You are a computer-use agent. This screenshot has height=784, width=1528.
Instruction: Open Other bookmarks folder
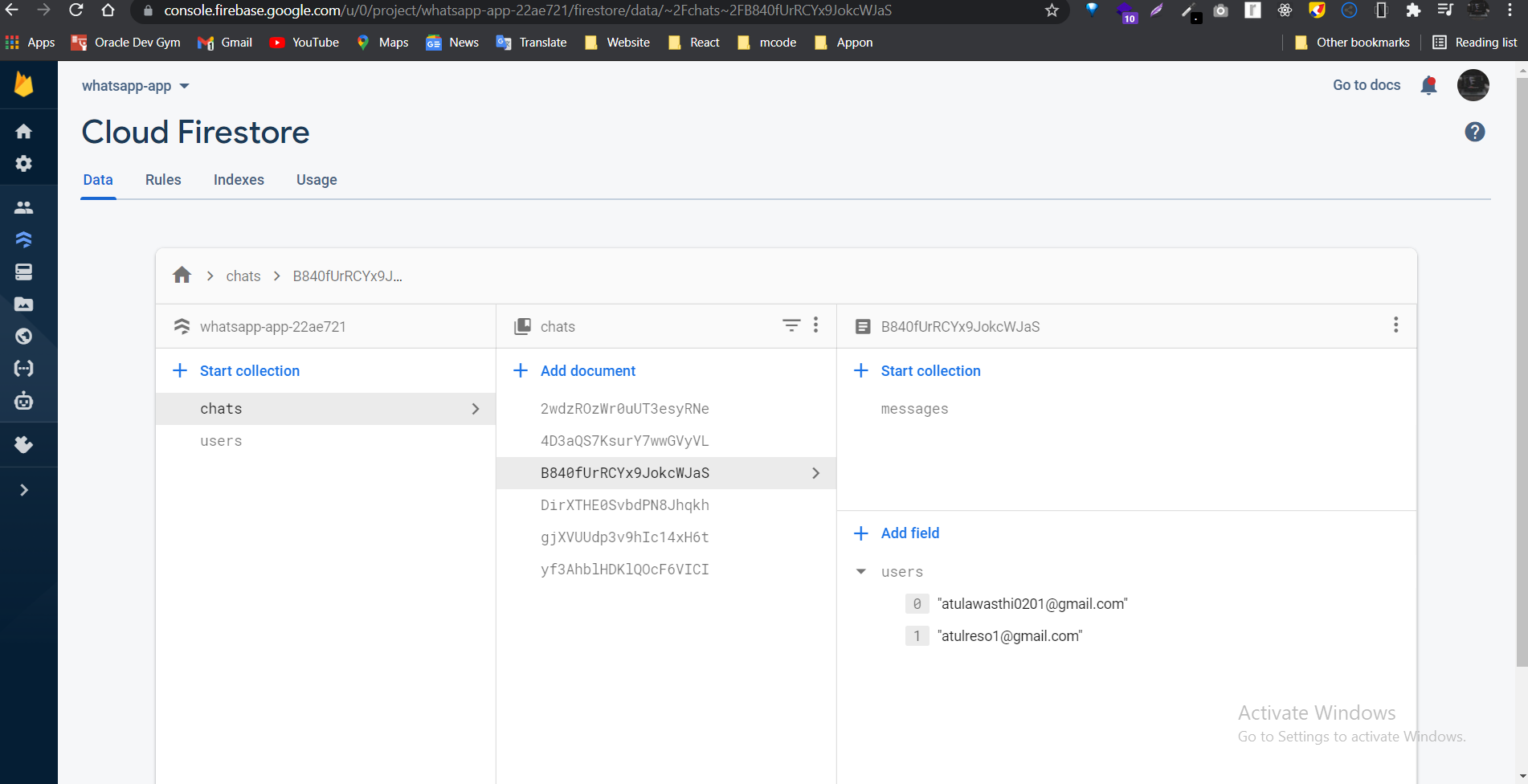point(1353,43)
